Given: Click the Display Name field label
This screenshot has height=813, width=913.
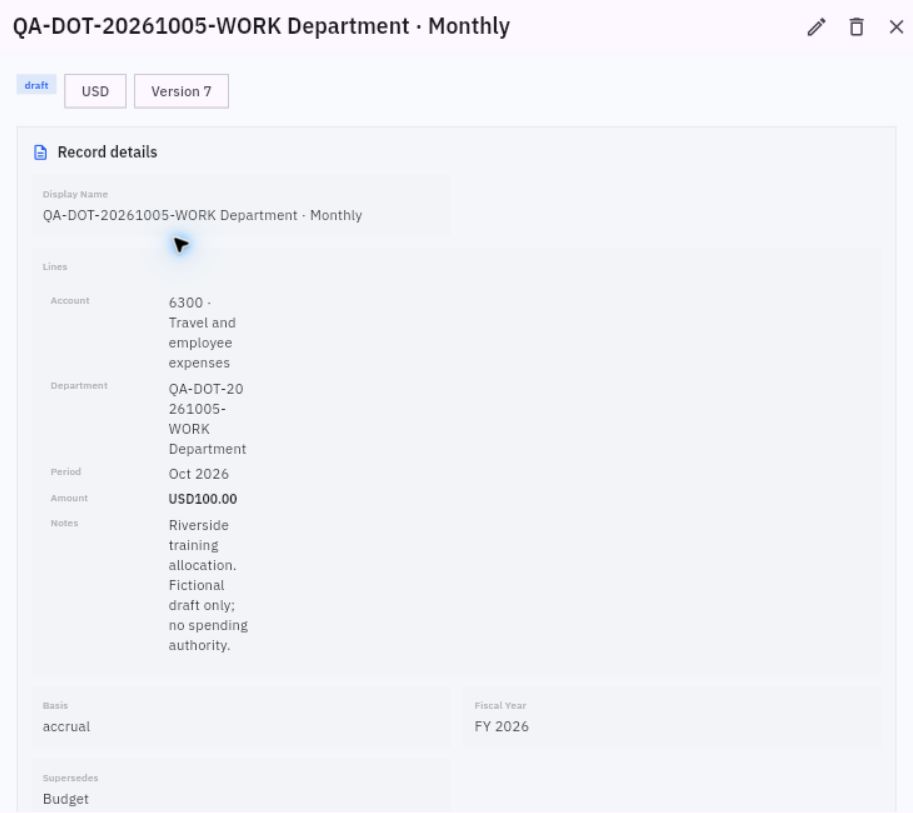Looking at the screenshot, I should coord(75,194).
